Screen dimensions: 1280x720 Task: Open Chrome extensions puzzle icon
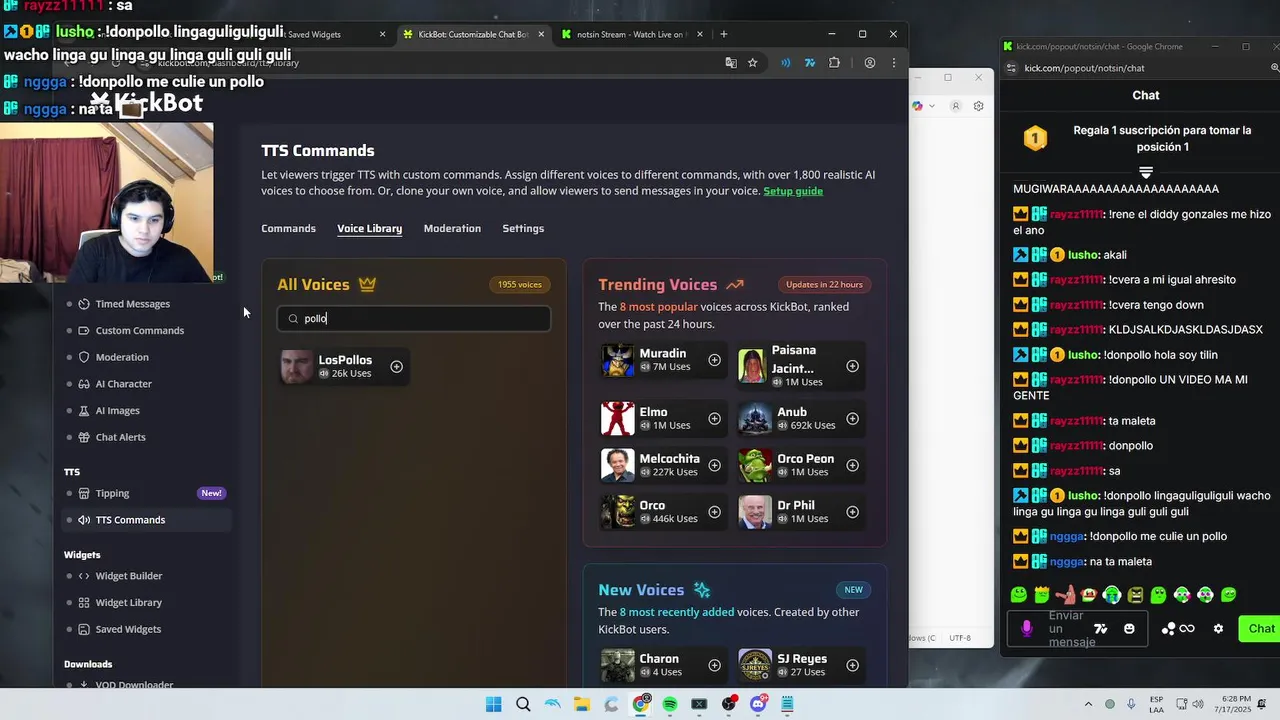[835, 63]
